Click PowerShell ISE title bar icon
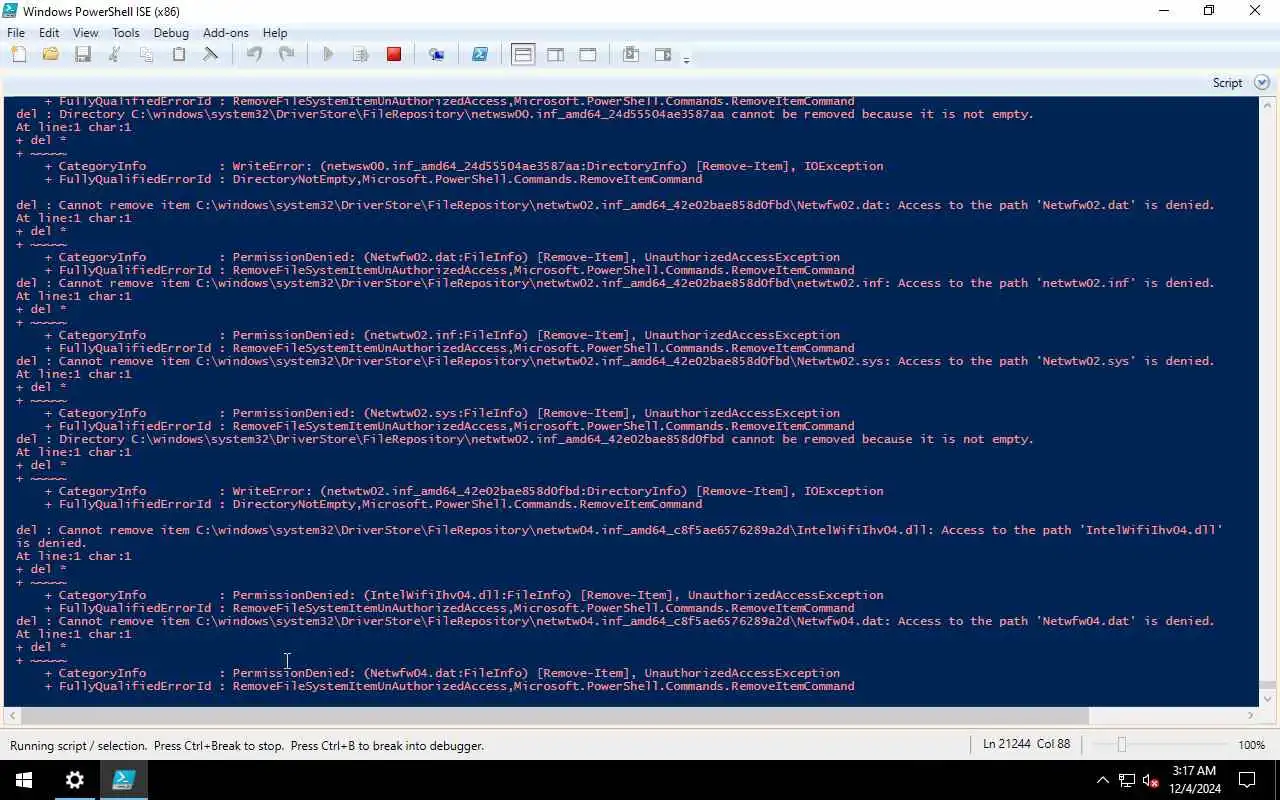Viewport: 1280px width, 800px height. 10,11
